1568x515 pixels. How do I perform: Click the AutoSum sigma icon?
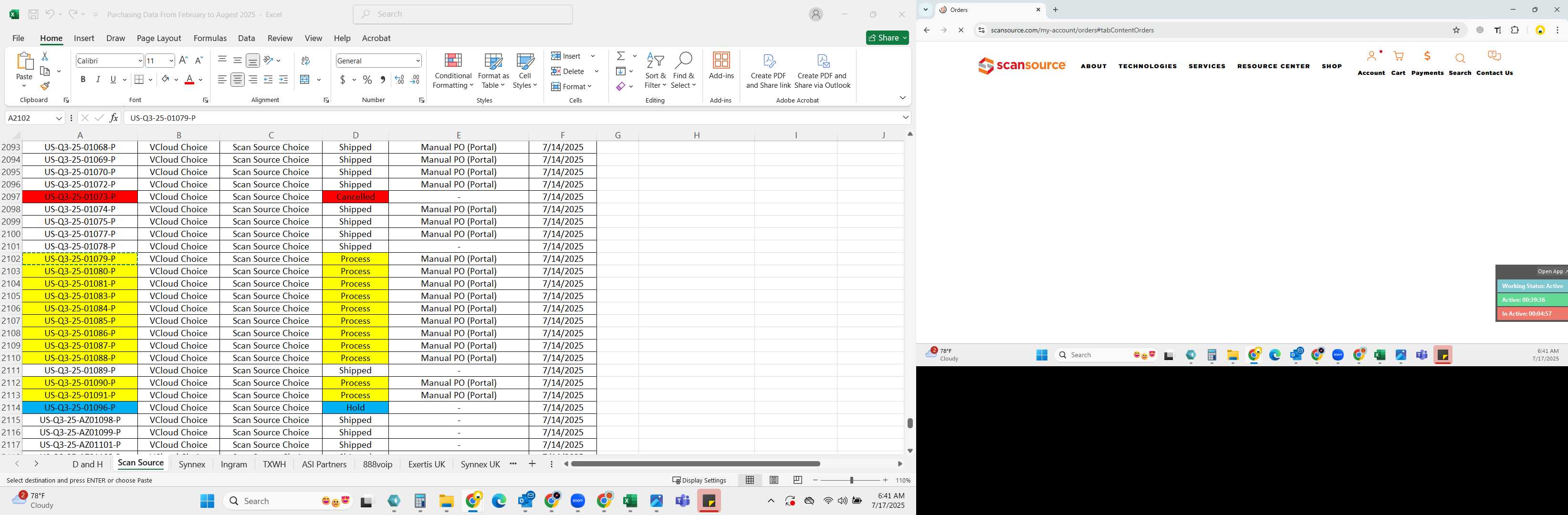pos(621,56)
